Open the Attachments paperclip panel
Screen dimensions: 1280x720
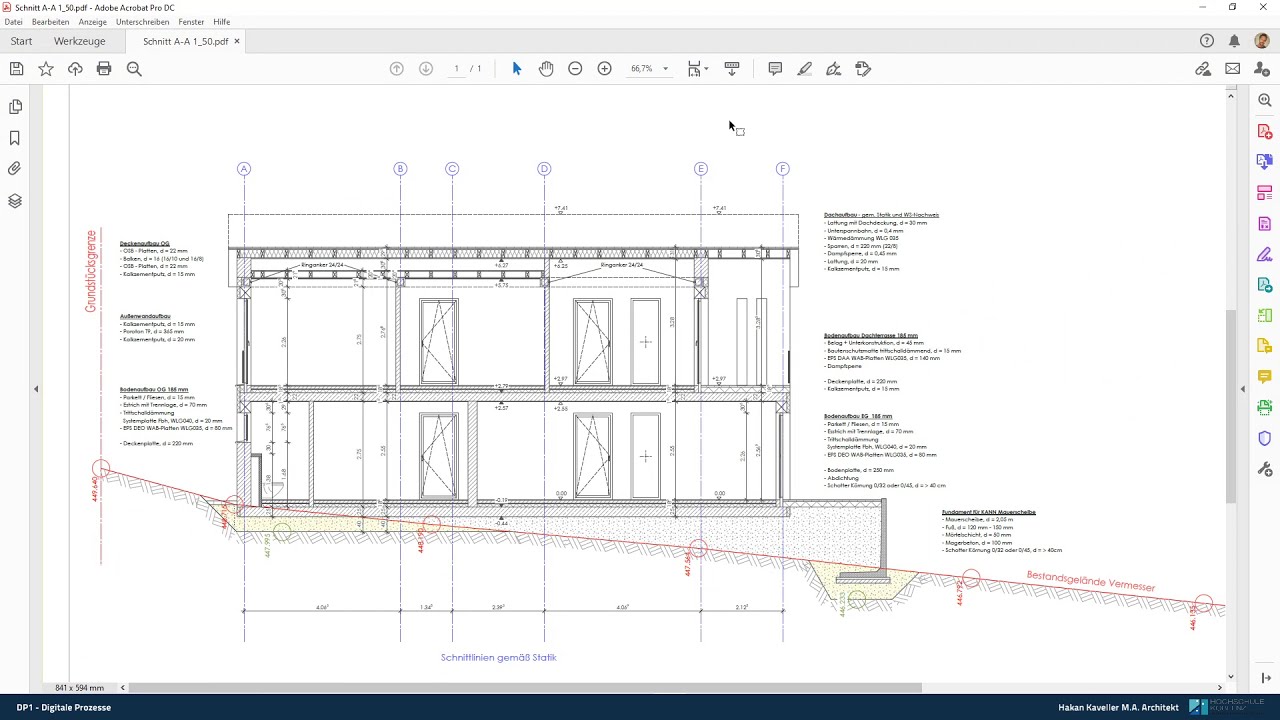(15, 169)
